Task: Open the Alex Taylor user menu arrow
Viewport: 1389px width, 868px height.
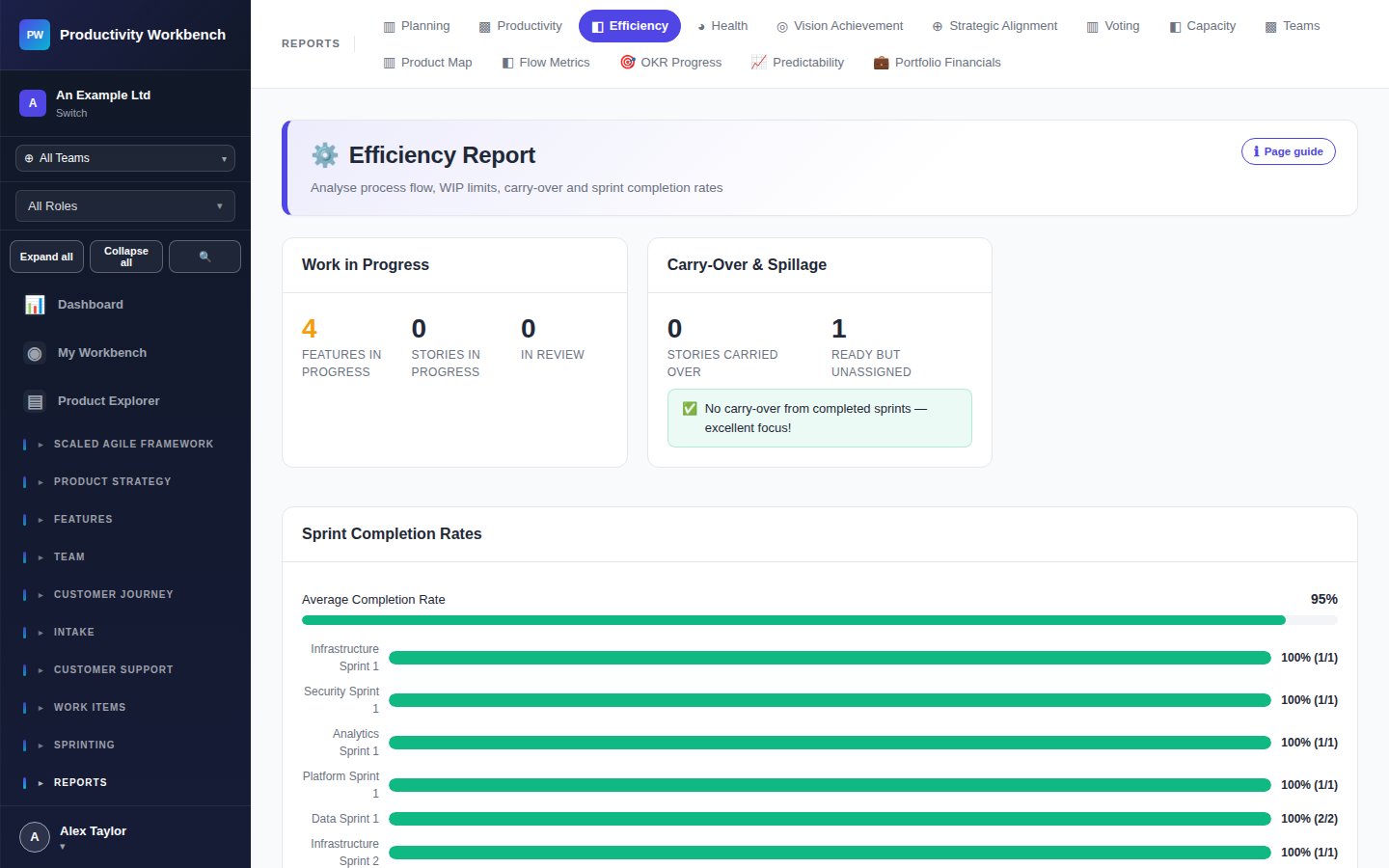Action: (63, 847)
